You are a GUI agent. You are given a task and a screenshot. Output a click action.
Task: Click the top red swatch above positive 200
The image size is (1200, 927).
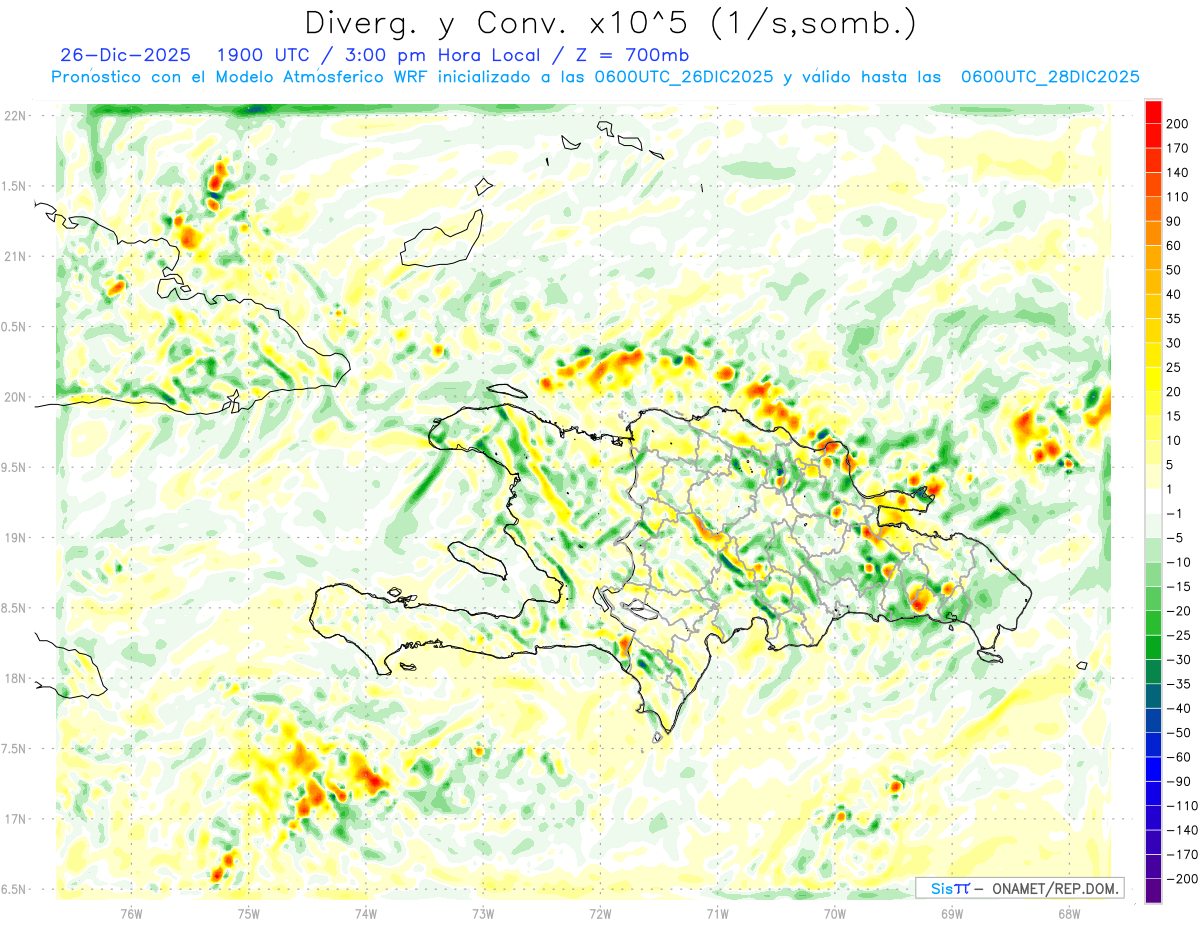(1154, 111)
